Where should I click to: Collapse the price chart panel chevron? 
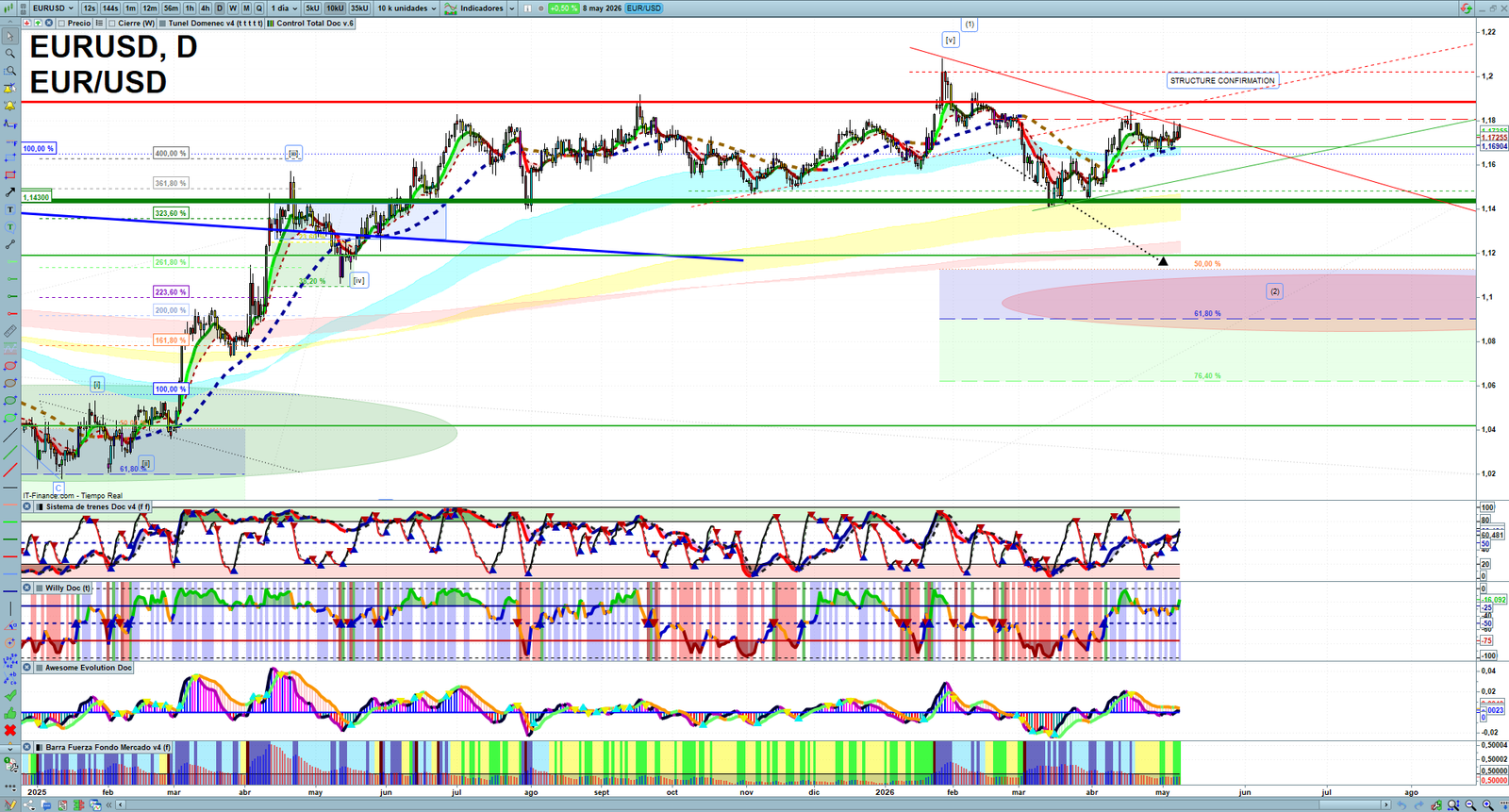(x=10, y=24)
